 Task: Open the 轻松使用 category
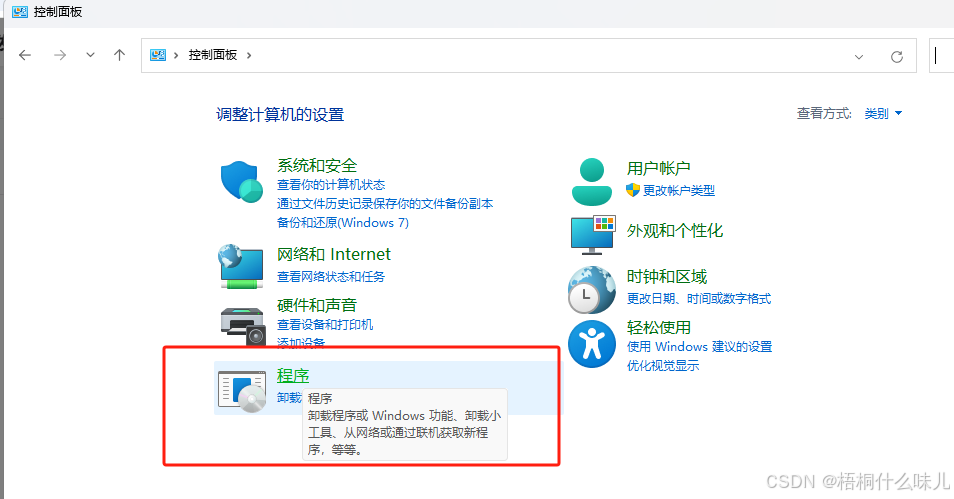pos(659,327)
